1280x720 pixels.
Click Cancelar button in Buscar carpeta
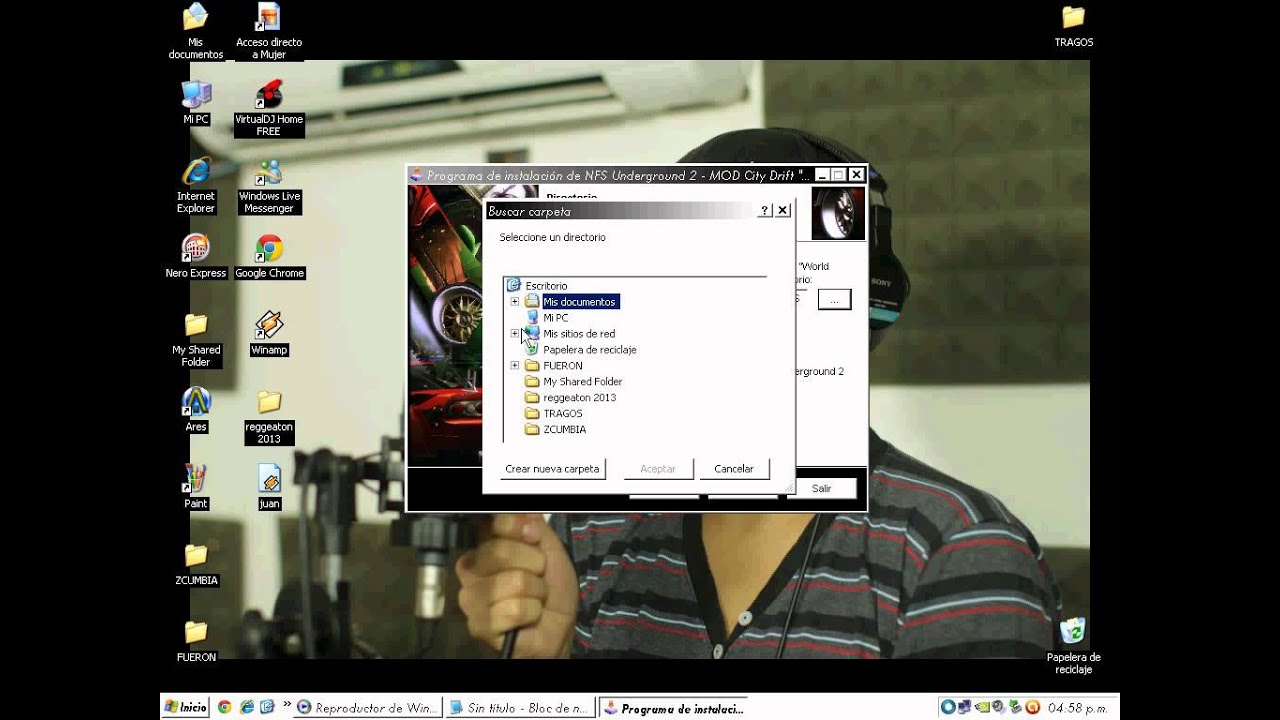pyautogui.click(x=734, y=468)
